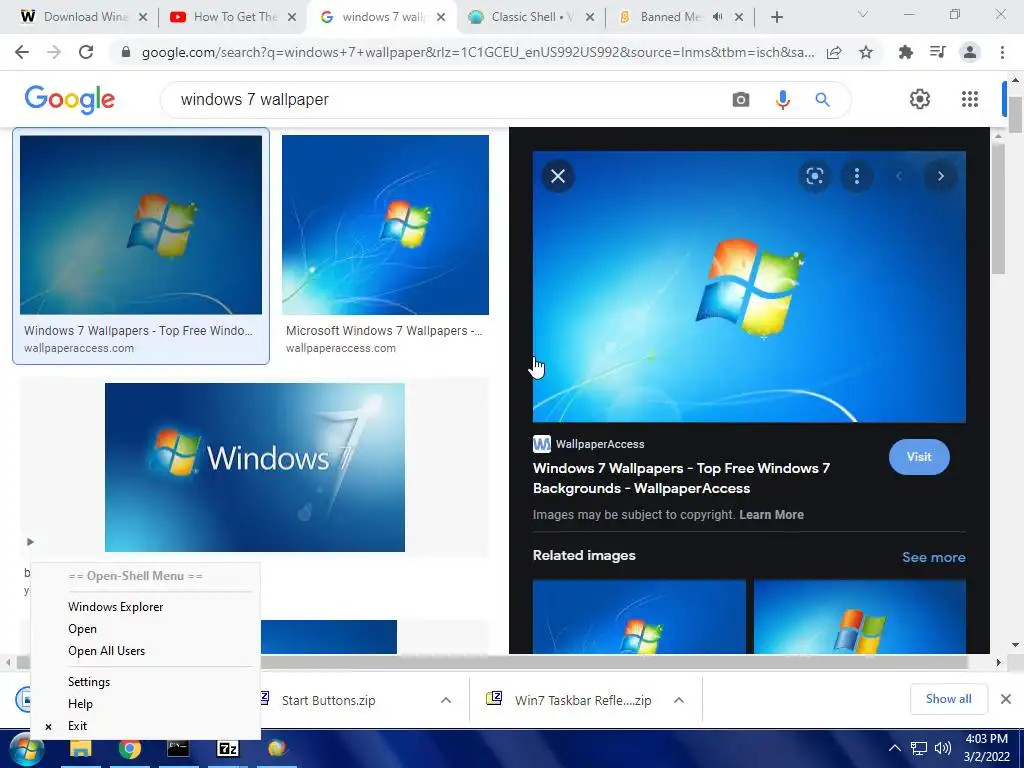The image size is (1024, 768).
Task: Open preview panel more options menu
Action: [x=857, y=176]
